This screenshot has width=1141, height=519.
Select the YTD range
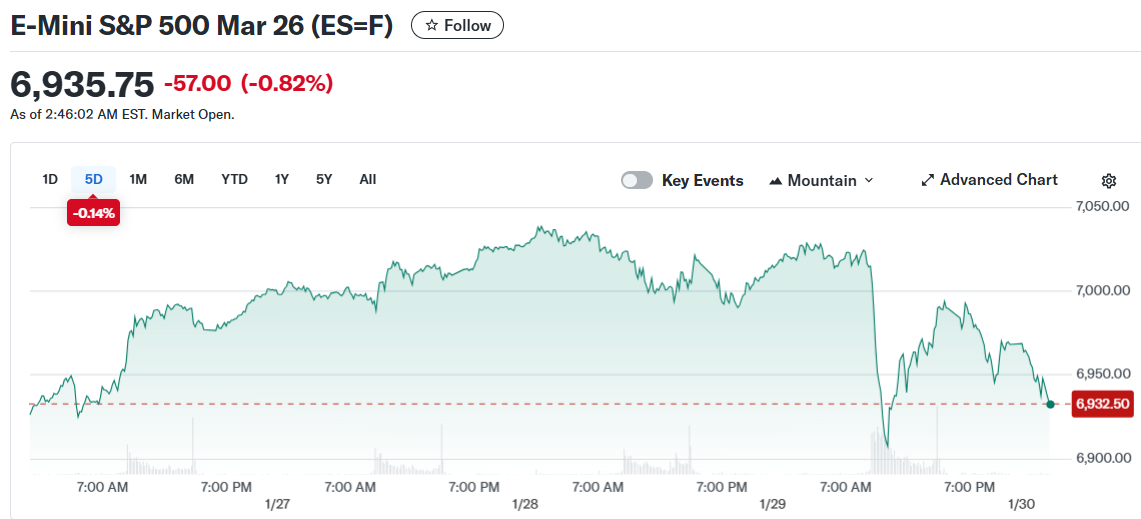234,180
